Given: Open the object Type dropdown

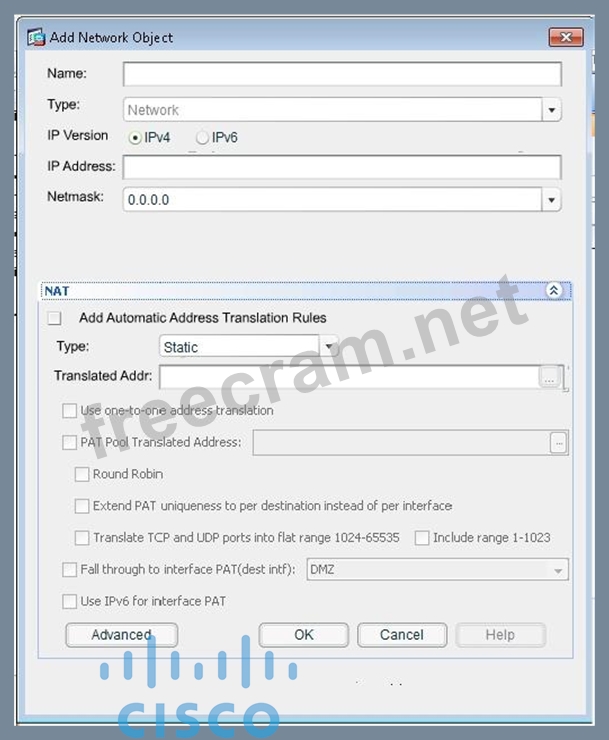Looking at the screenshot, I should pyautogui.click(x=551, y=110).
